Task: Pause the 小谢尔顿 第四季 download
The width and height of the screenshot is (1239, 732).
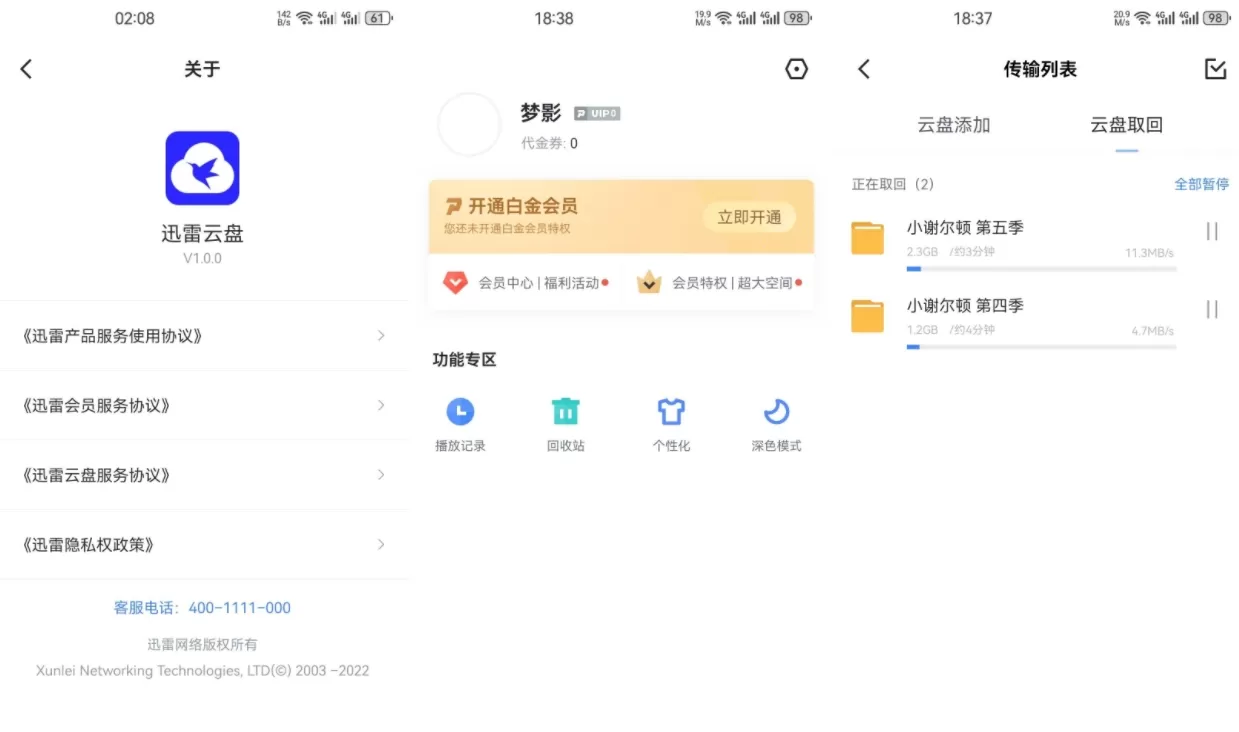Action: (x=1212, y=310)
